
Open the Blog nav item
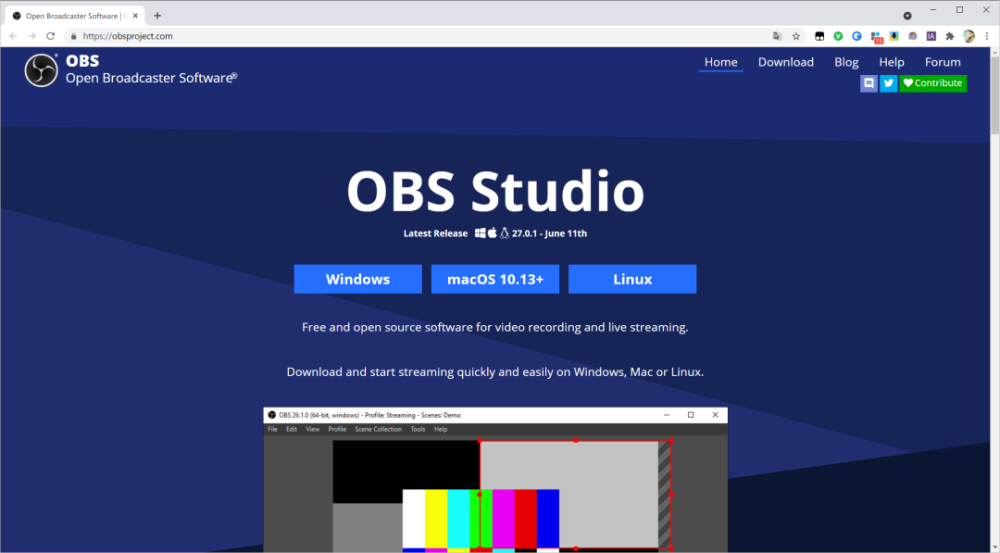click(846, 62)
